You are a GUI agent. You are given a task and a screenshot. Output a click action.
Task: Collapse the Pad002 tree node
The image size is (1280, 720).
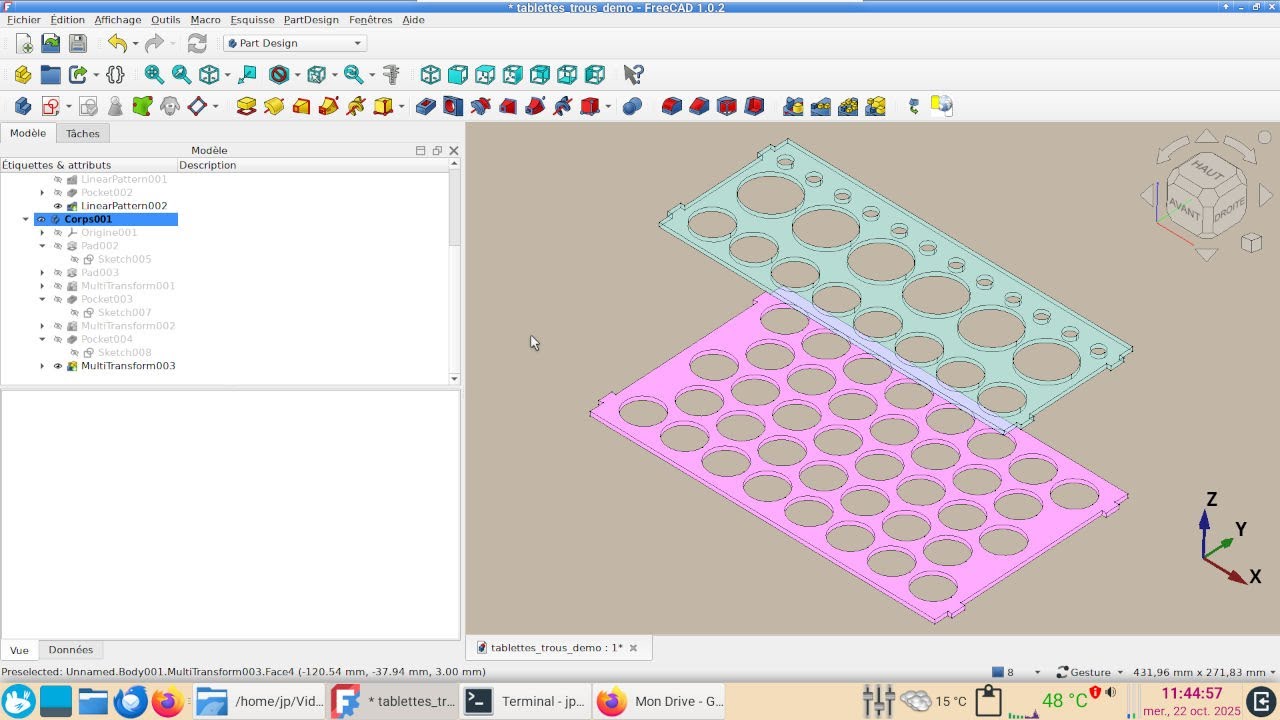(x=42, y=246)
